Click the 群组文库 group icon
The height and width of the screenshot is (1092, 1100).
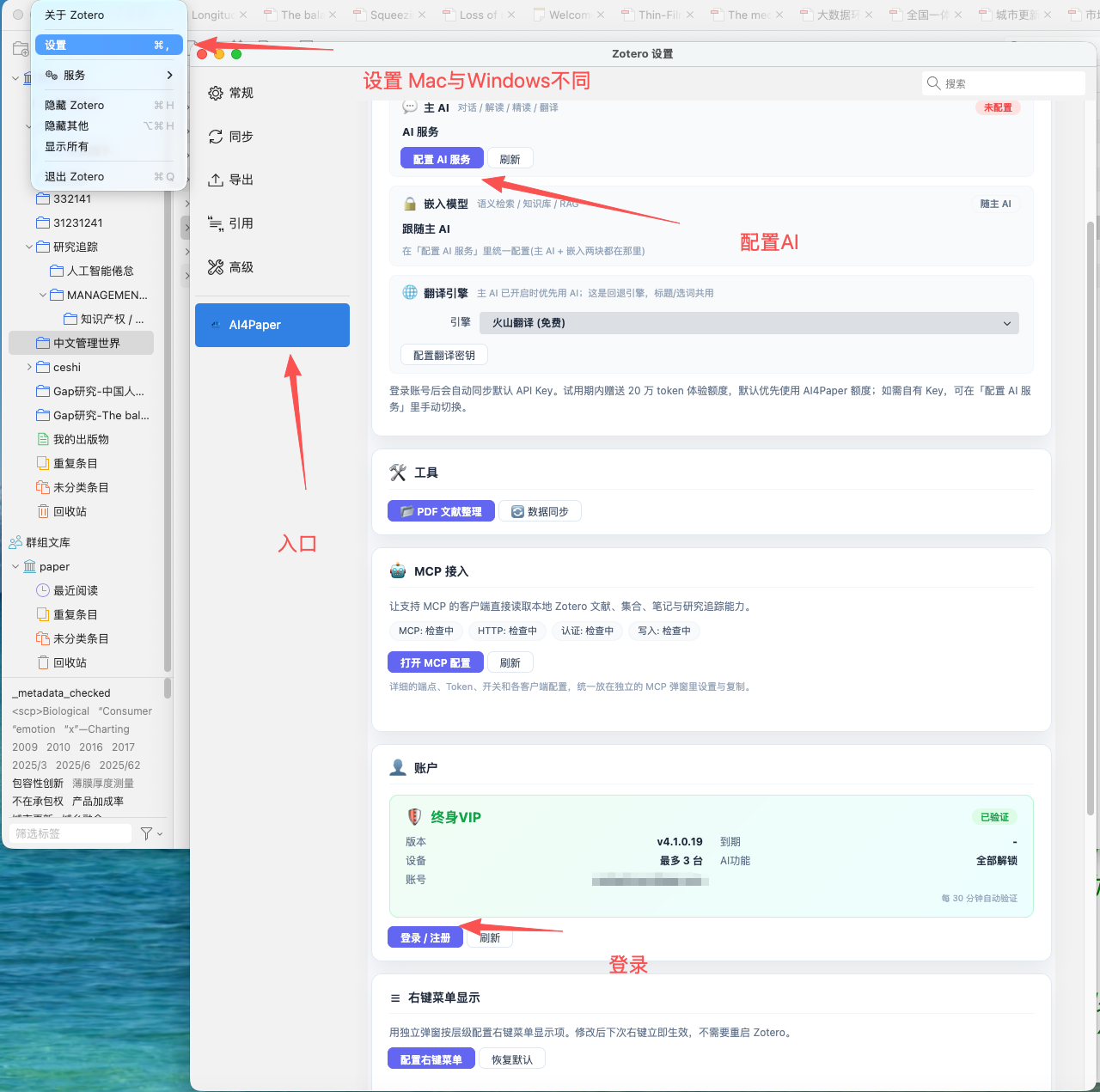[x=15, y=542]
